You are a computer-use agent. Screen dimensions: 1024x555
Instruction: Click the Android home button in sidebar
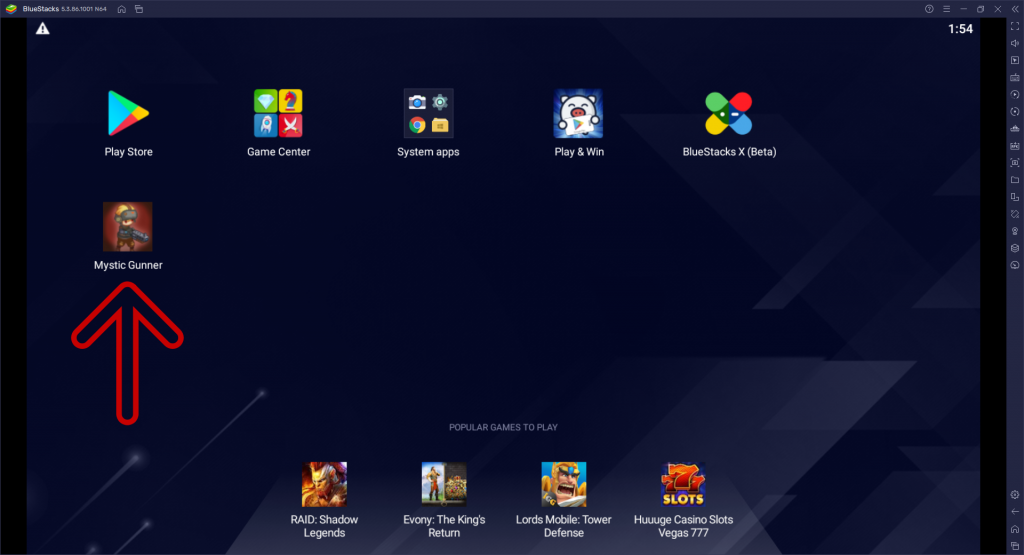[1015, 529]
